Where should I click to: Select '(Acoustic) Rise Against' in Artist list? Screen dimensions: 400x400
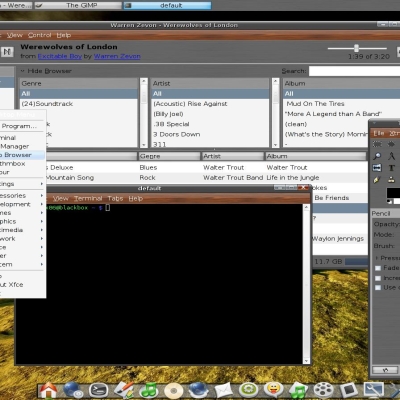[210, 104]
